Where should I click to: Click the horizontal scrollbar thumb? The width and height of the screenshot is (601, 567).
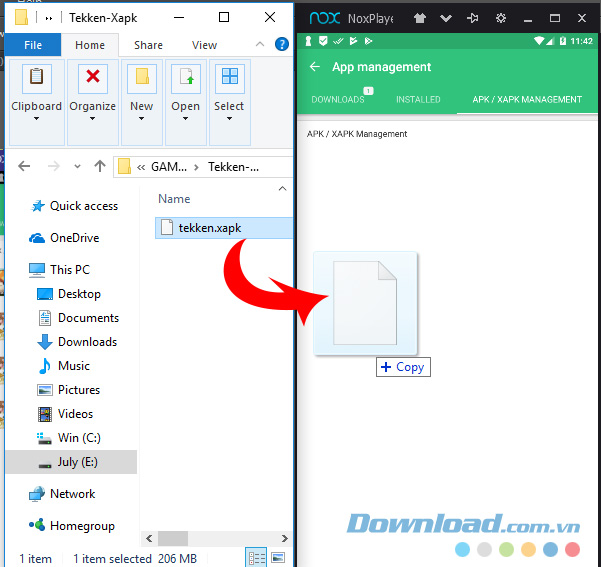point(173,538)
